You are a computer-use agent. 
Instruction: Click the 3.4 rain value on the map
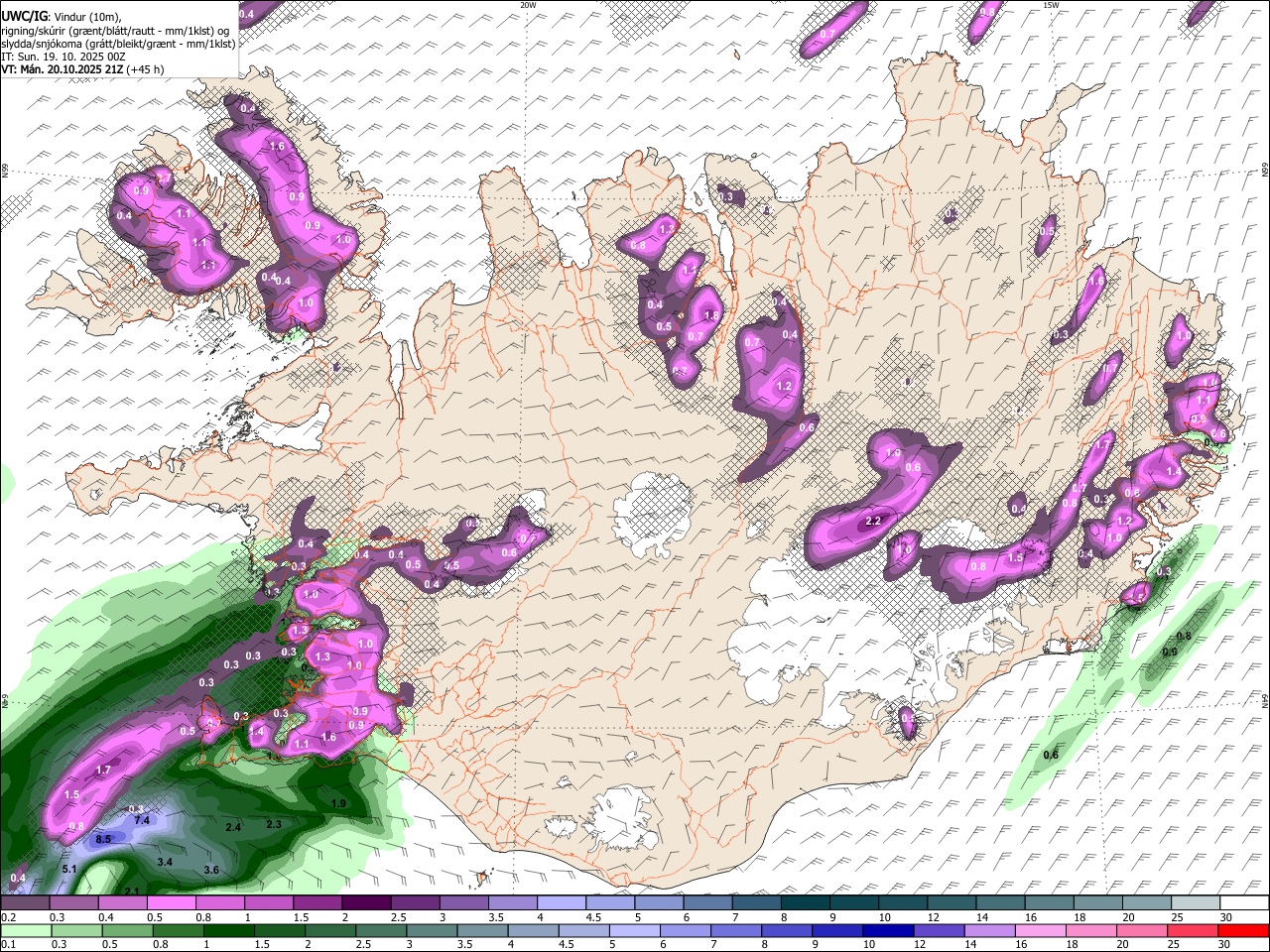[x=165, y=862]
